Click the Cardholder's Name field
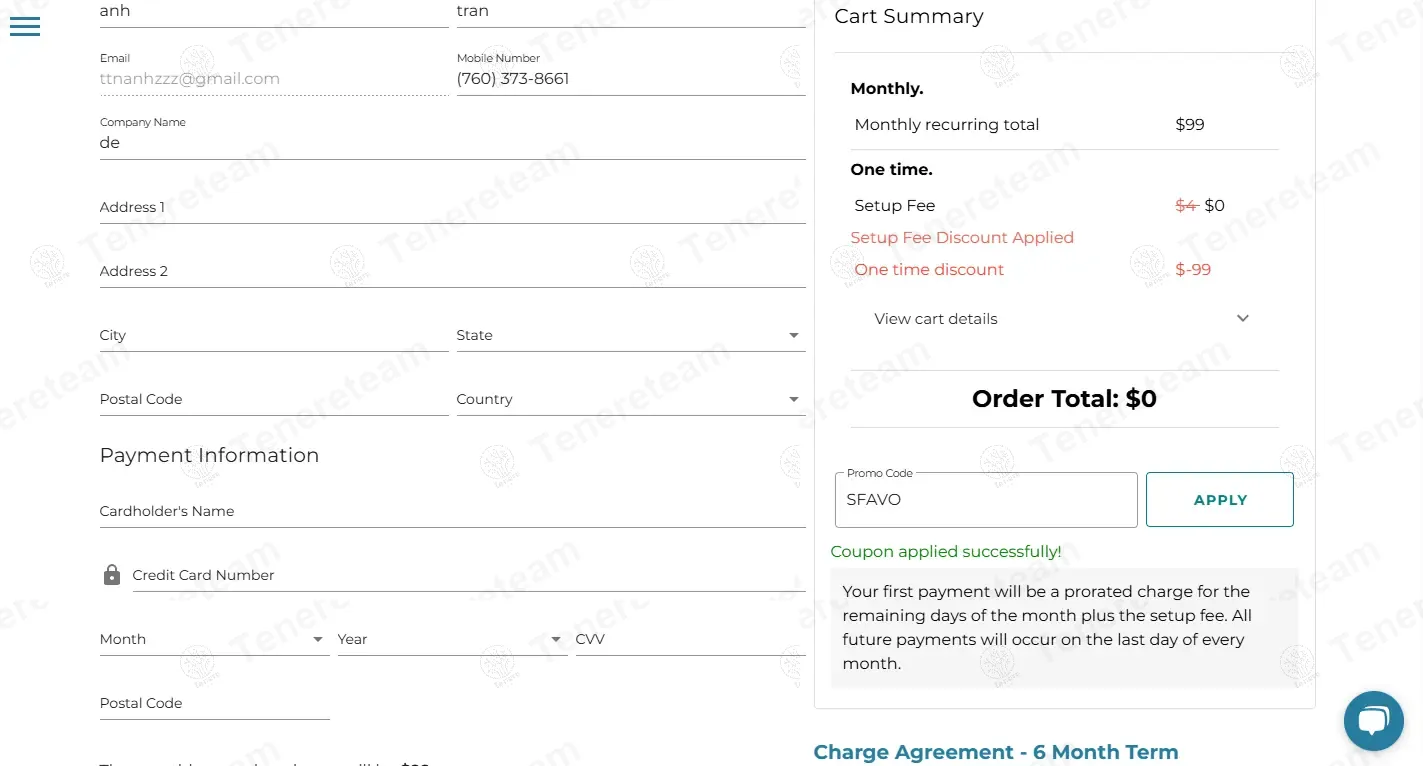 (x=452, y=512)
